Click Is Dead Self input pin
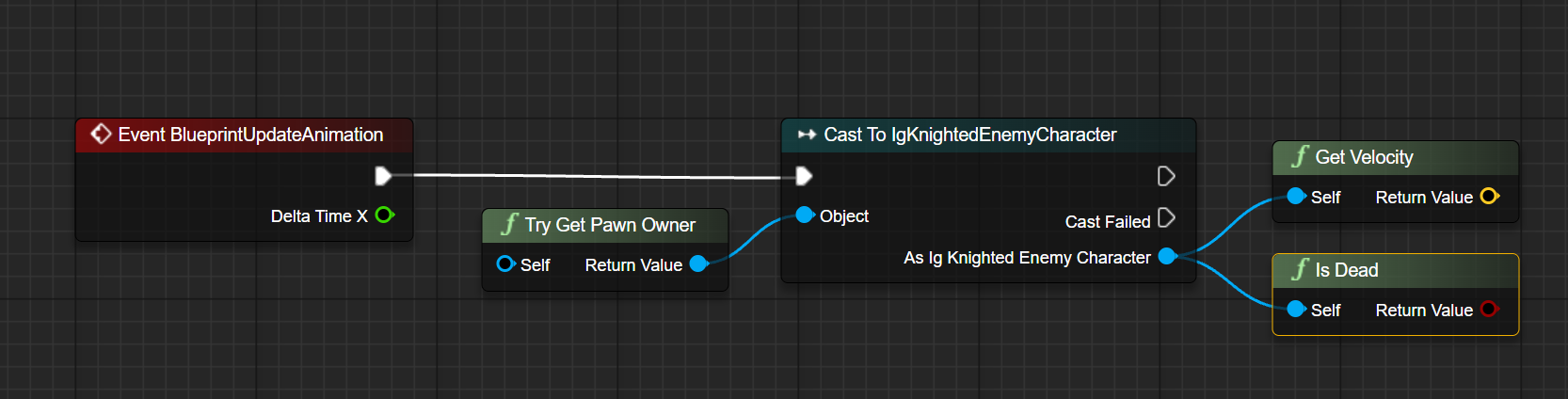Viewport: 1568px width, 399px height. coord(1296,309)
